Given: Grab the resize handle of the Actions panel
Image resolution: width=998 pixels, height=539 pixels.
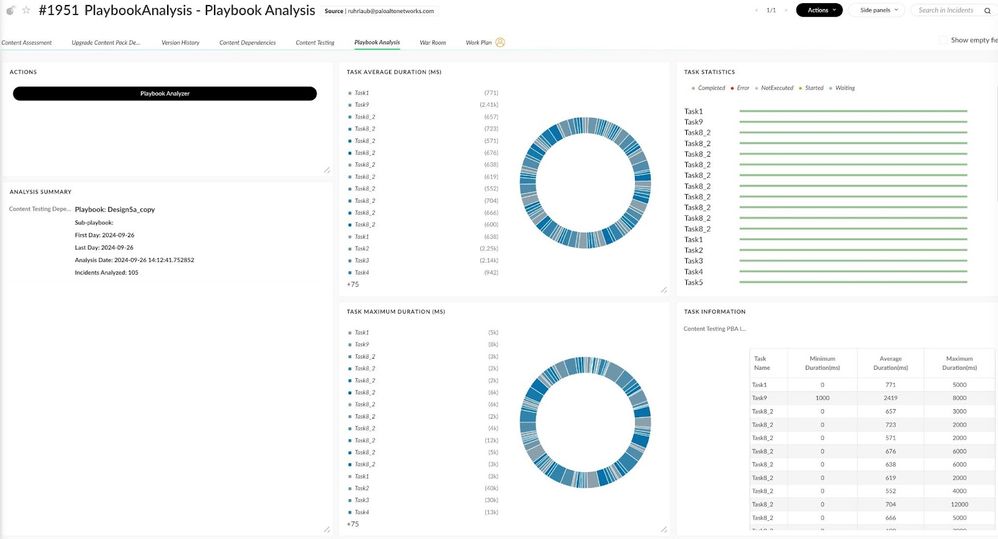Looking at the screenshot, I should 327,170.
